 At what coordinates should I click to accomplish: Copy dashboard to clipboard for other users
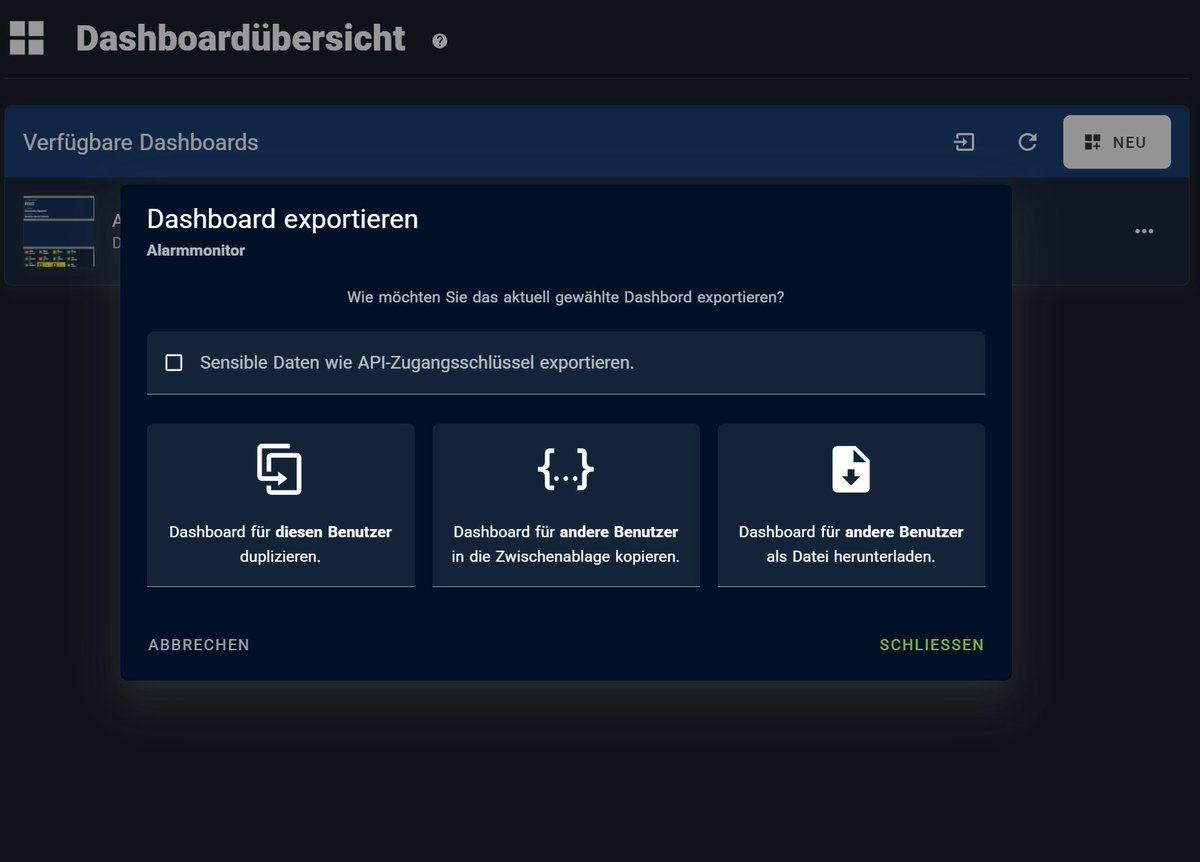(x=566, y=505)
